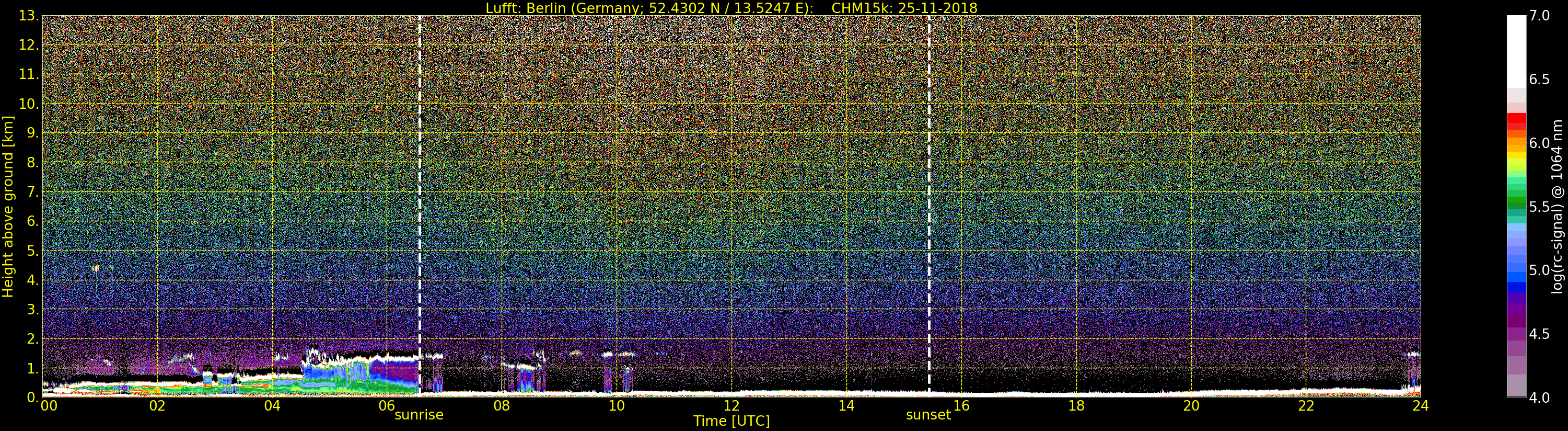Click the "5." height axis tick
Screen dimensions: 1568x431
(32, 251)
